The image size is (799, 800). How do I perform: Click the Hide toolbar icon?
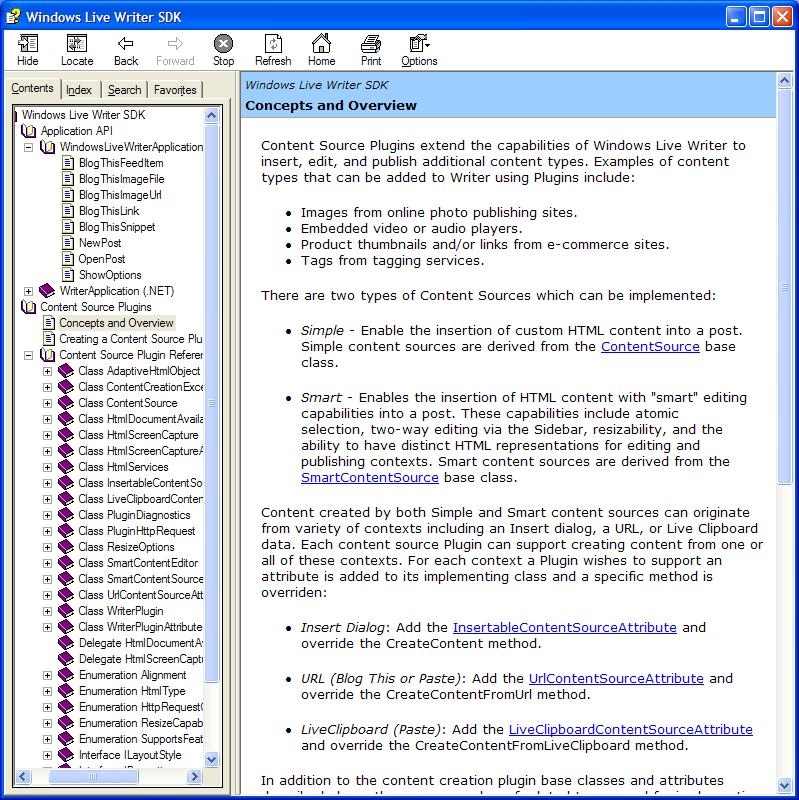click(28, 43)
